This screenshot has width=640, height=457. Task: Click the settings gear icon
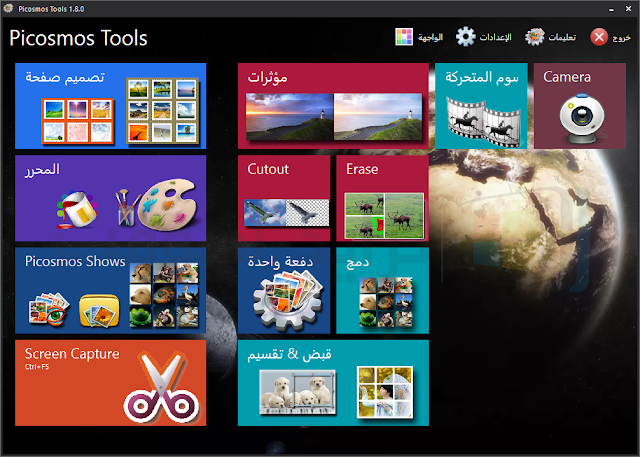pos(466,37)
